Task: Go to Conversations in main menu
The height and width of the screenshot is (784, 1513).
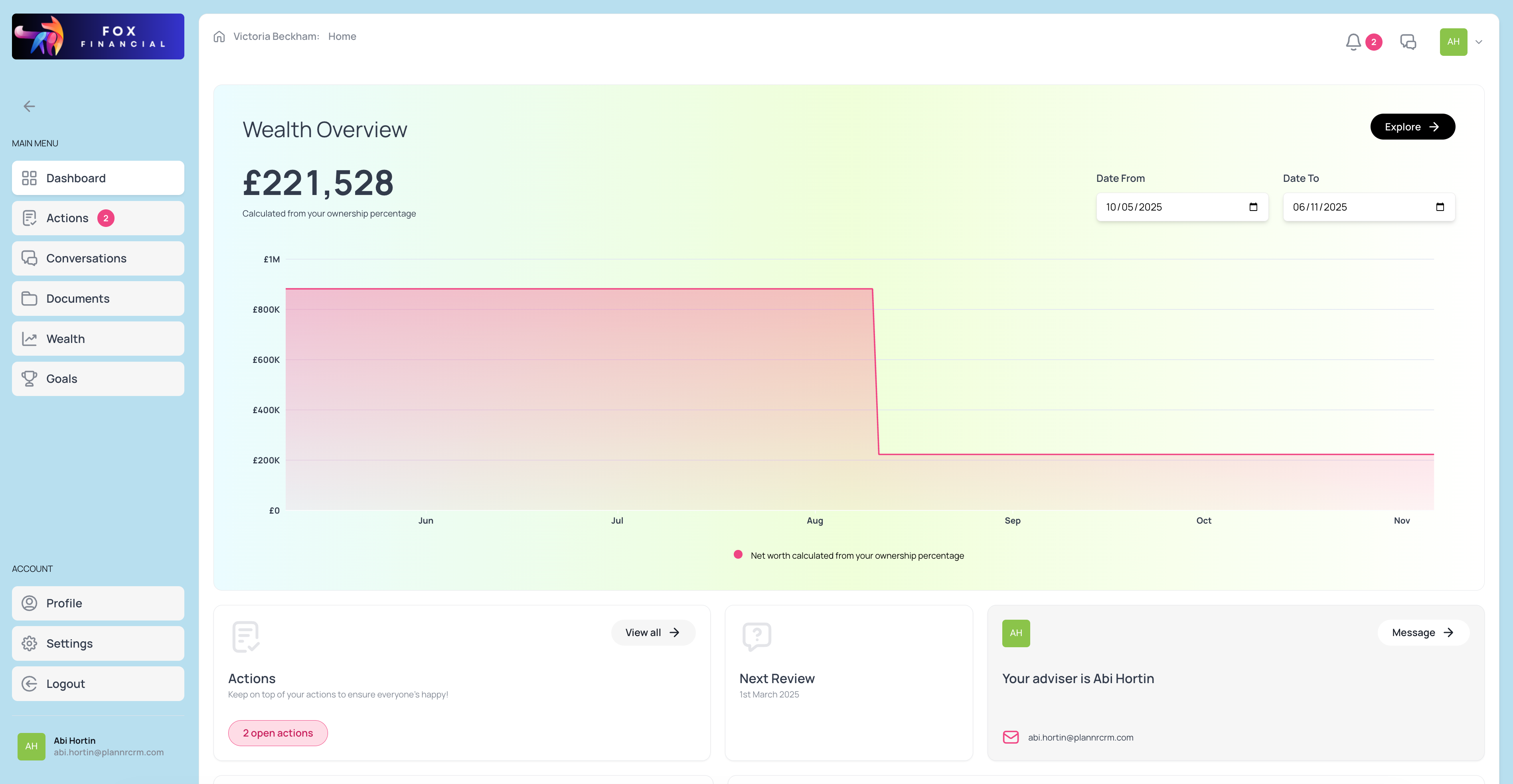Action: (x=97, y=258)
